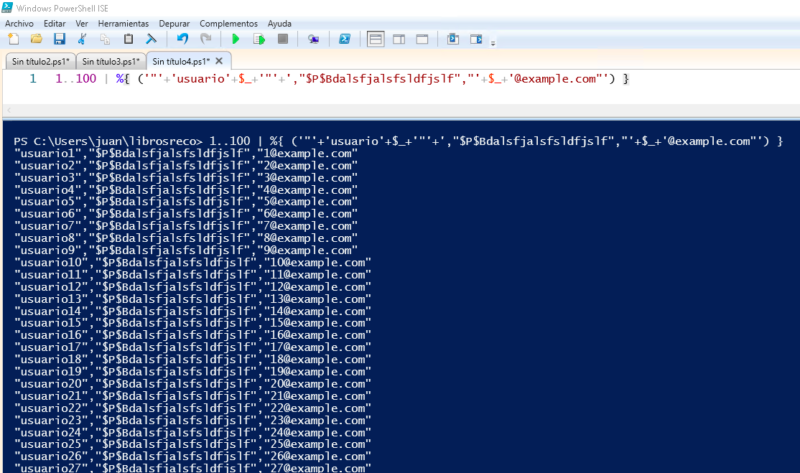Clear the console pane icon
The width and height of the screenshot is (800, 473).
152,39
